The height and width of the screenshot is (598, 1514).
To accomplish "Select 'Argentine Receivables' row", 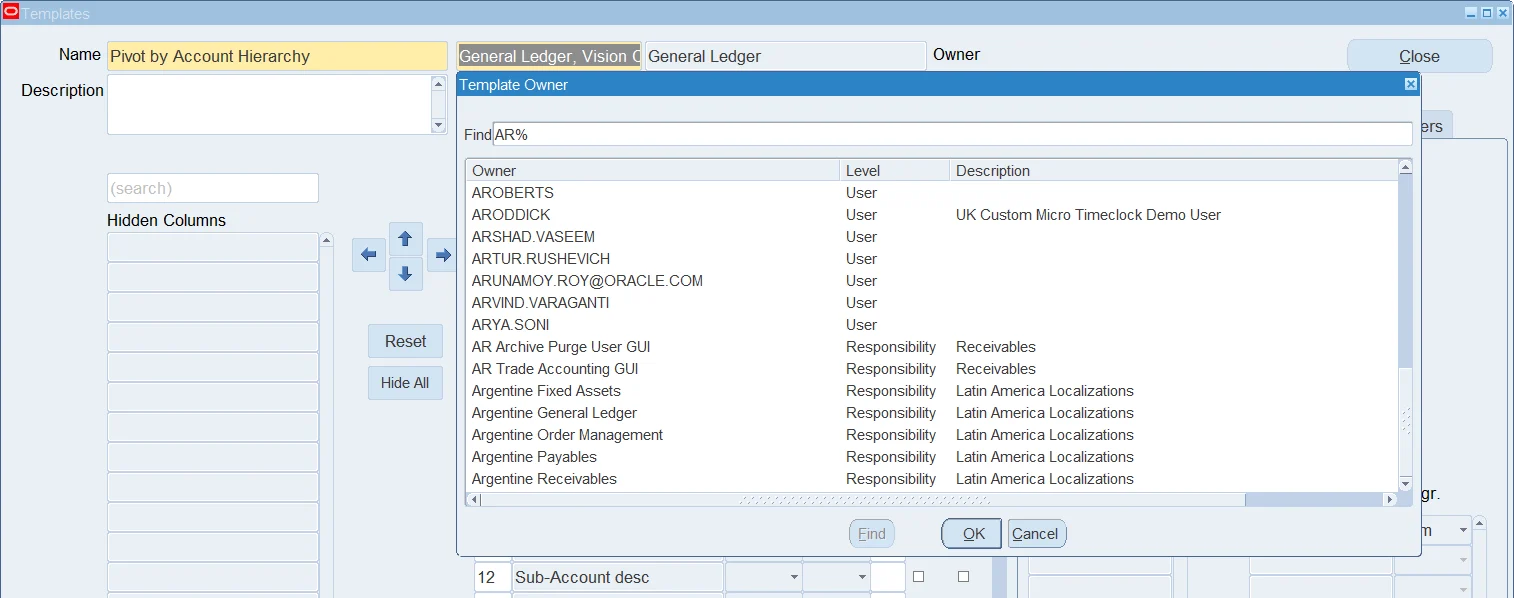I will (x=932, y=479).
